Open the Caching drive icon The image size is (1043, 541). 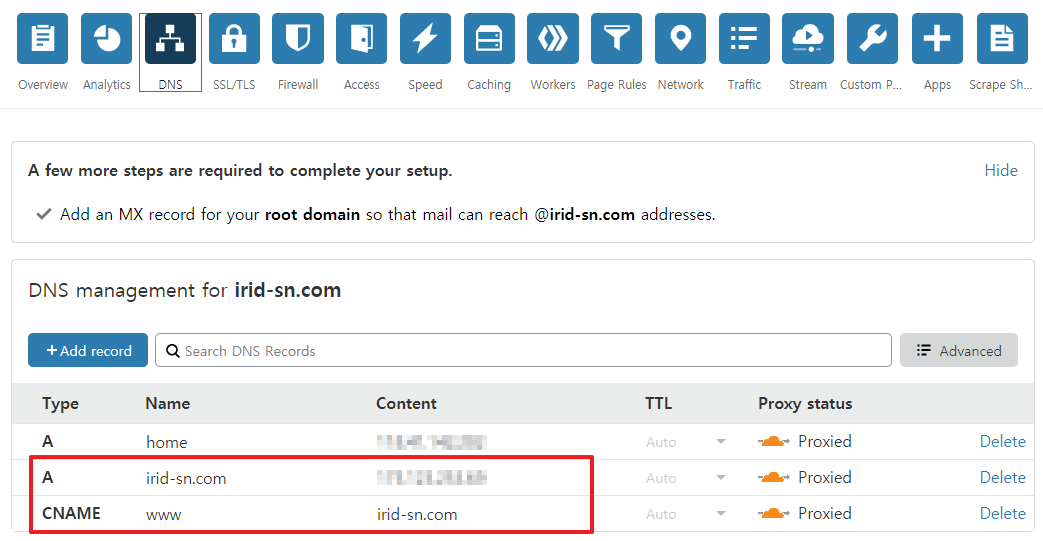tap(489, 39)
